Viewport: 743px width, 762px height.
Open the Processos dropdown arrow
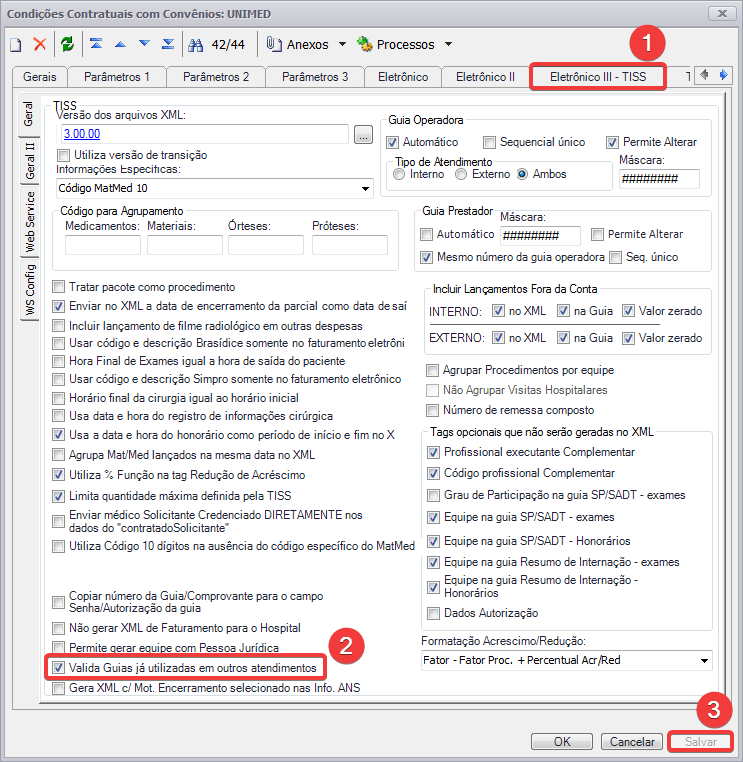(x=448, y=44)
